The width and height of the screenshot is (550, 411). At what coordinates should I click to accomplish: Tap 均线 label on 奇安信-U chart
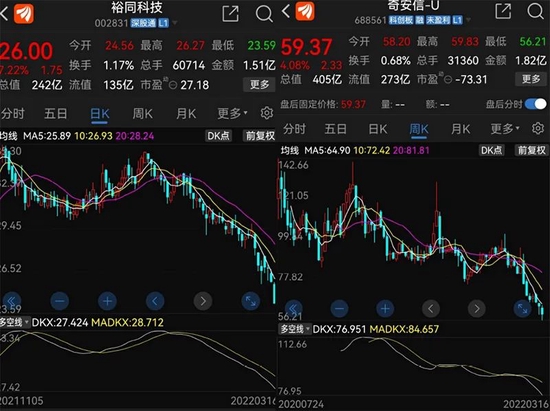(290, 150)
